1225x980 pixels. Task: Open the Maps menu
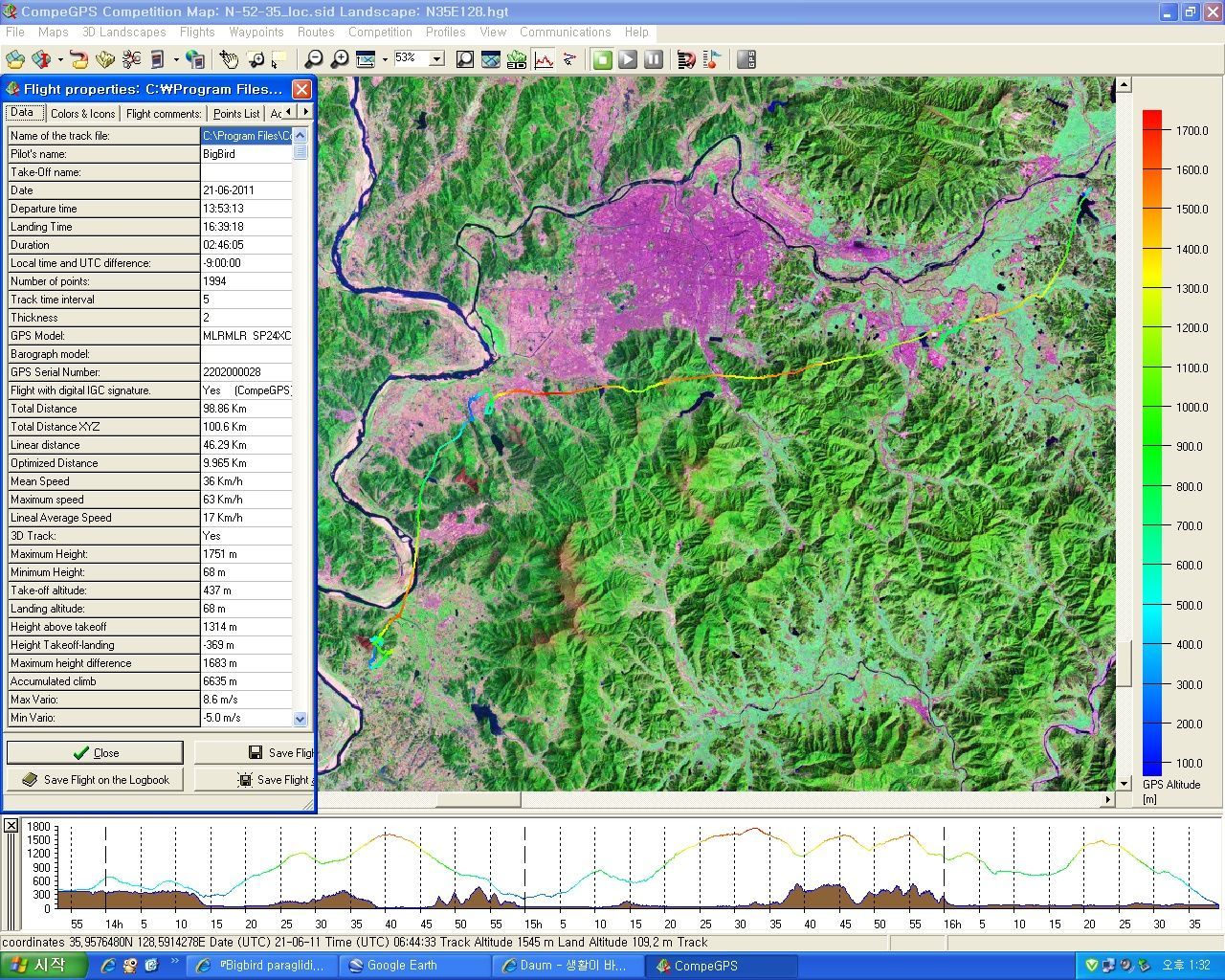(54, 32)
